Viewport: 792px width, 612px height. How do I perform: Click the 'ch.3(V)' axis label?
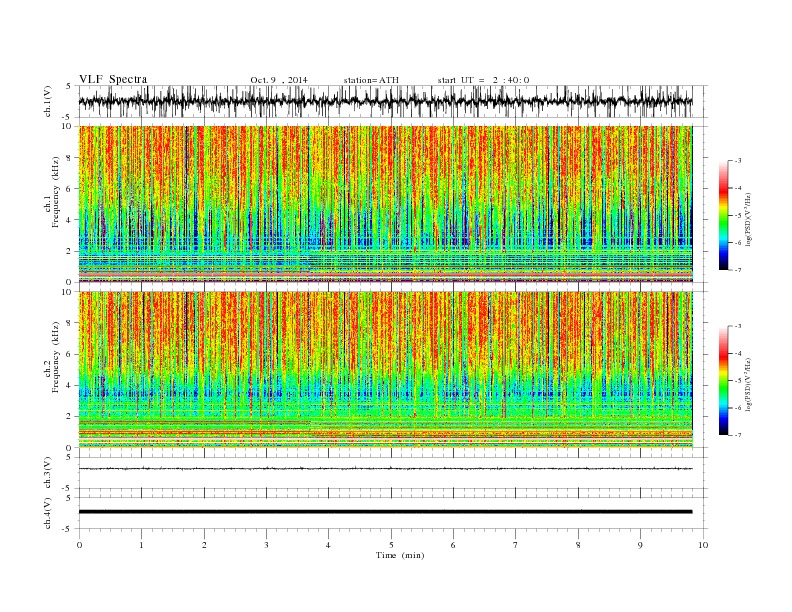pos(48,473)
